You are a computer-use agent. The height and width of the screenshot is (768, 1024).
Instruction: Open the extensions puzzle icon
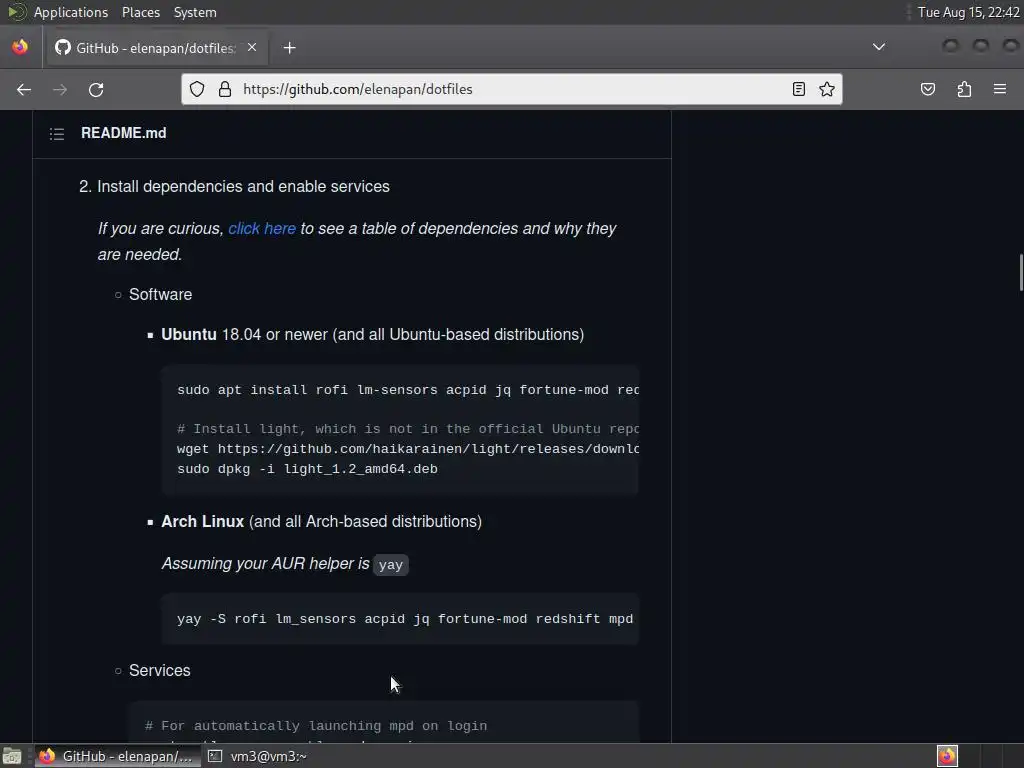click(x=964, y=89)
